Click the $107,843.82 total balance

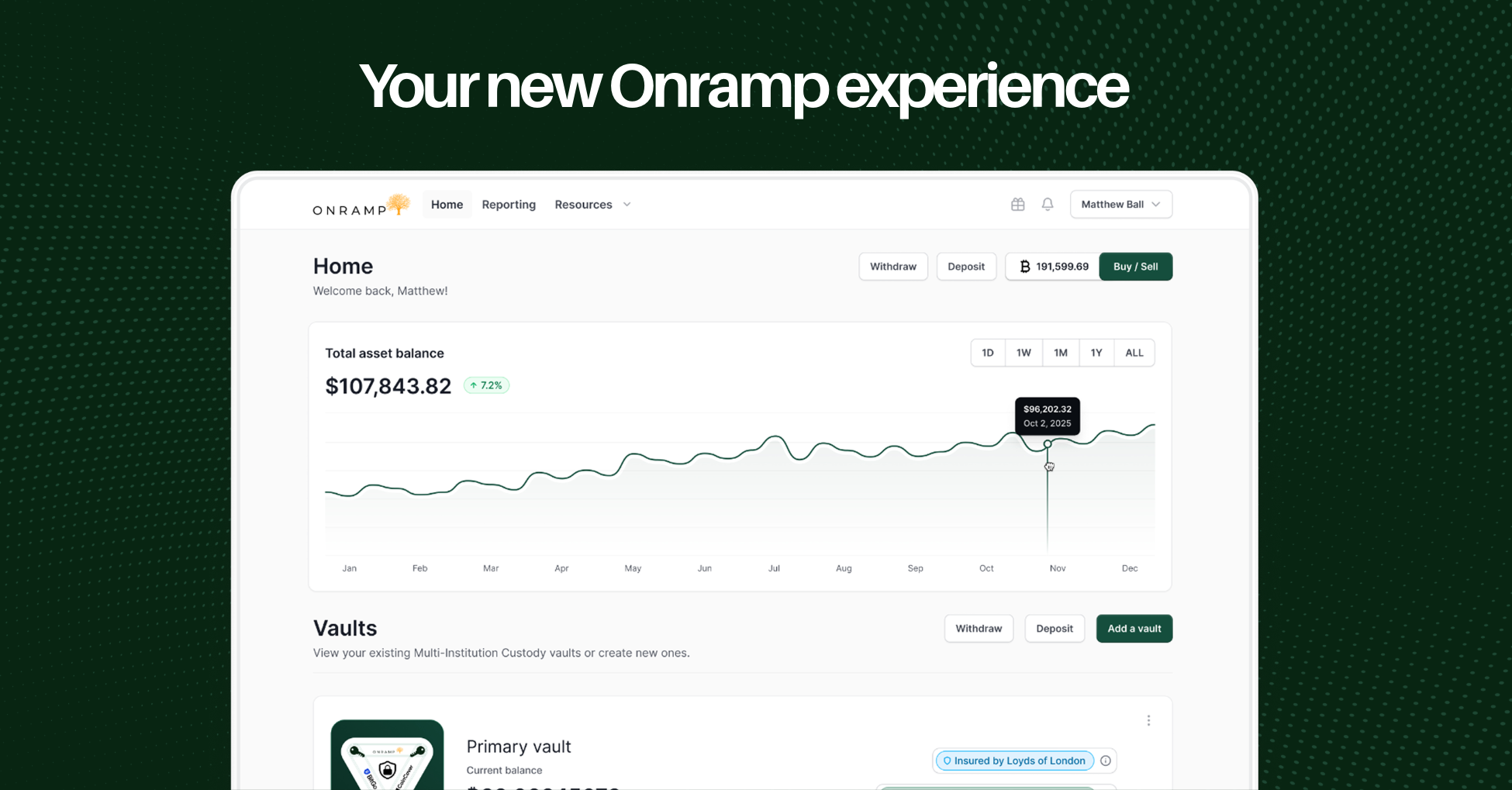[x=388, y=386]
